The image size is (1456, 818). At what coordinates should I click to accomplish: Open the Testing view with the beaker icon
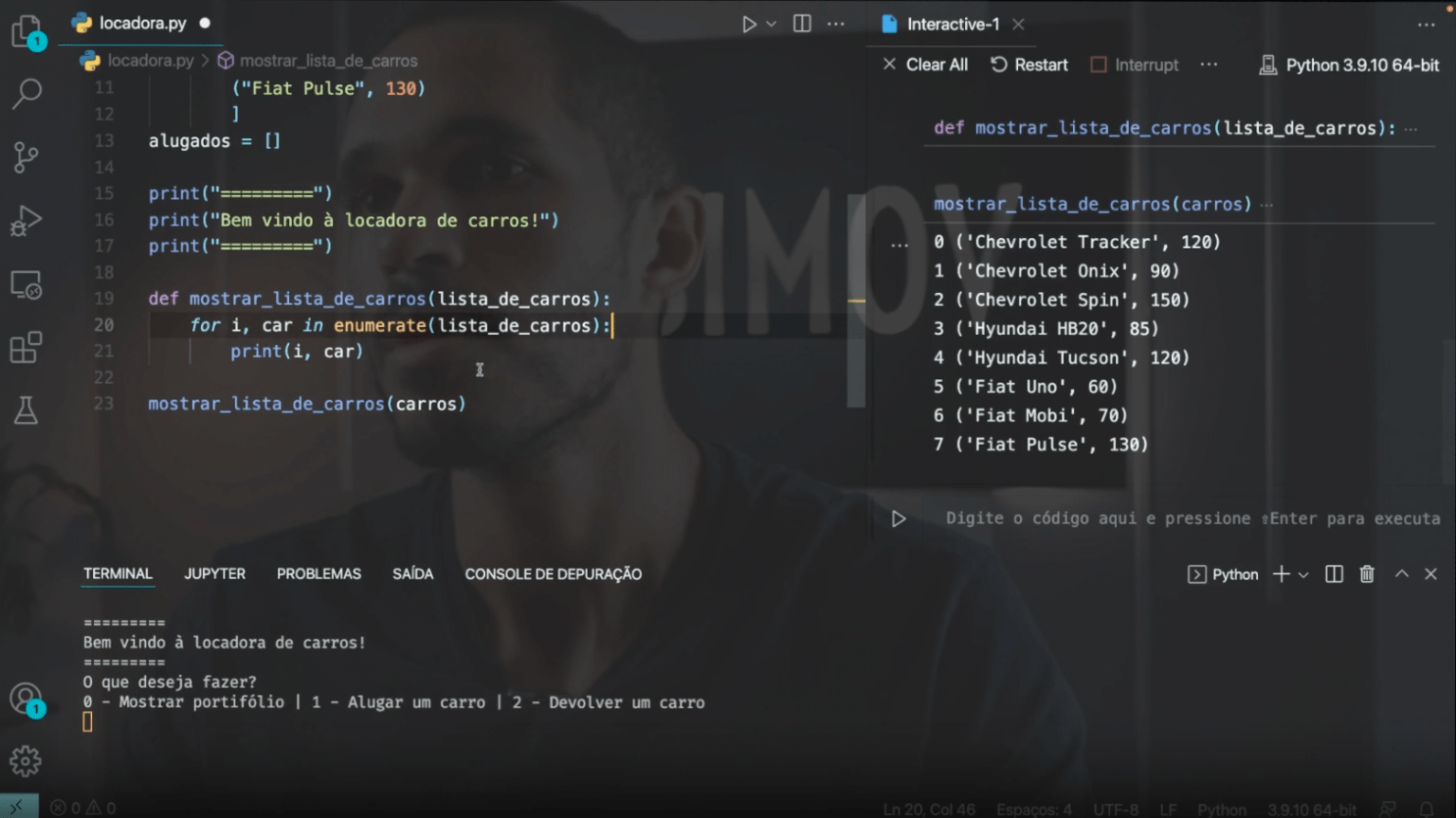(x=26, y=409)
